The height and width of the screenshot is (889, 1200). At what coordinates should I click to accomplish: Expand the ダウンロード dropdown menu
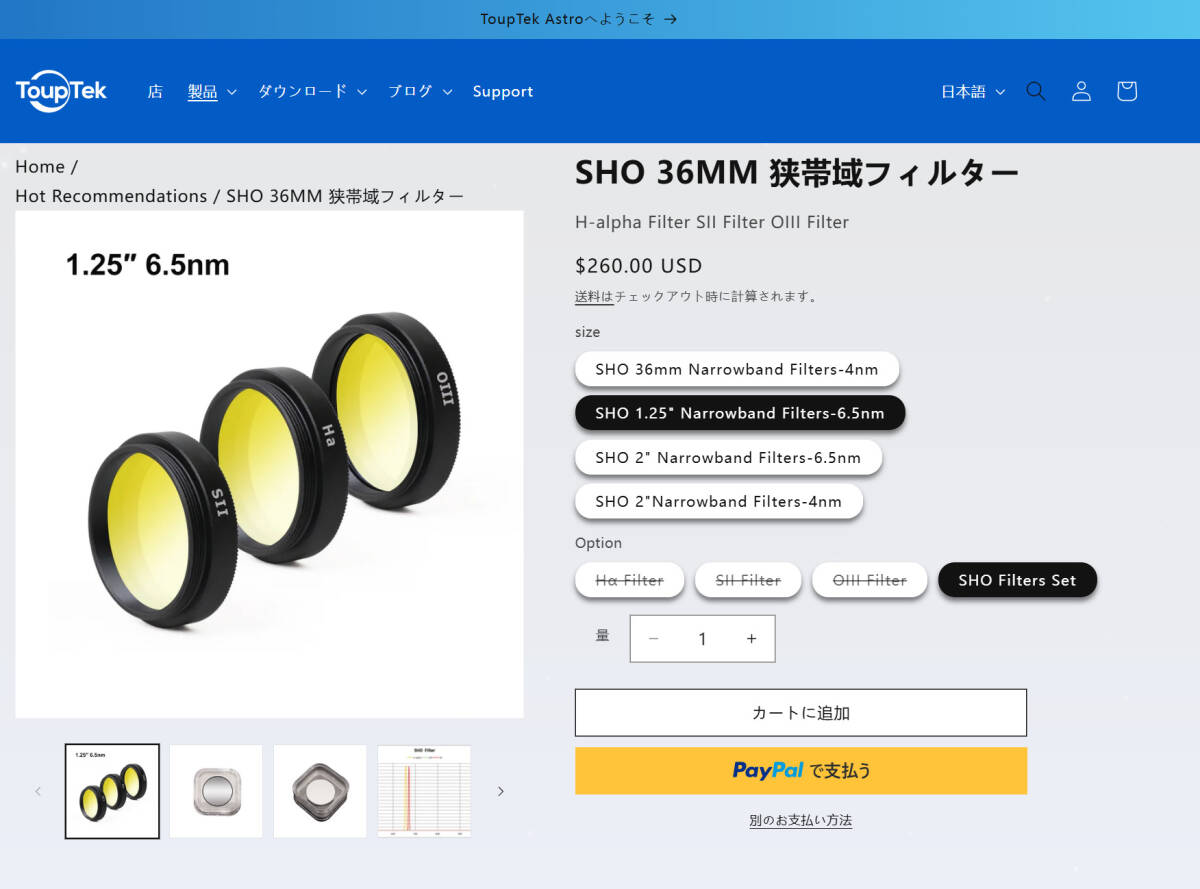point(313,91)
